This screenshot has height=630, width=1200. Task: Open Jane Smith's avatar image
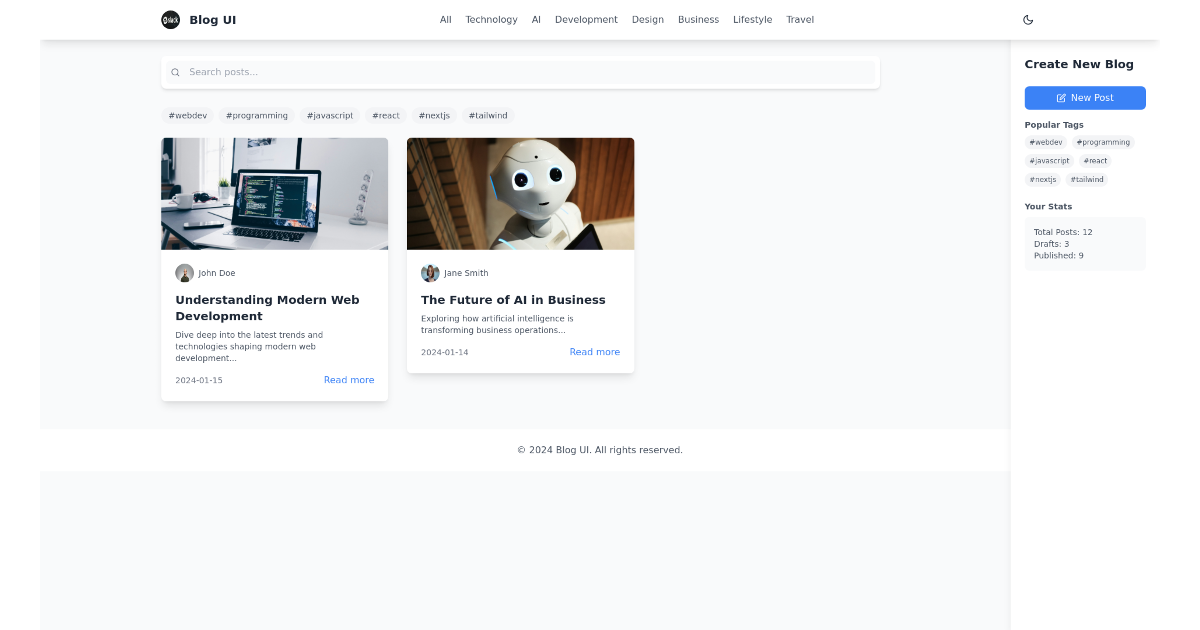click(430, 272)
